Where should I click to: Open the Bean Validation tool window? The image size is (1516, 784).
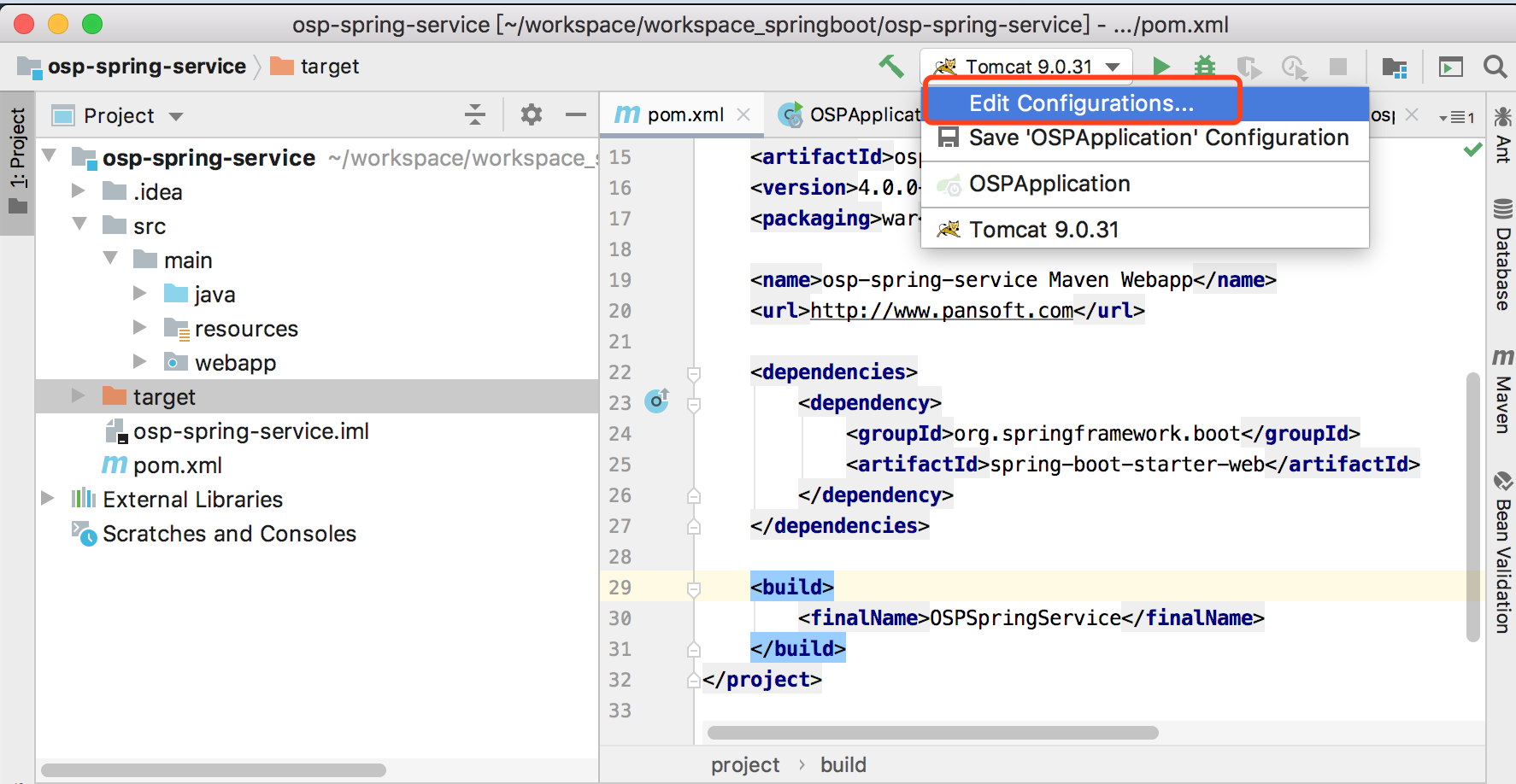click(1502, 552)
